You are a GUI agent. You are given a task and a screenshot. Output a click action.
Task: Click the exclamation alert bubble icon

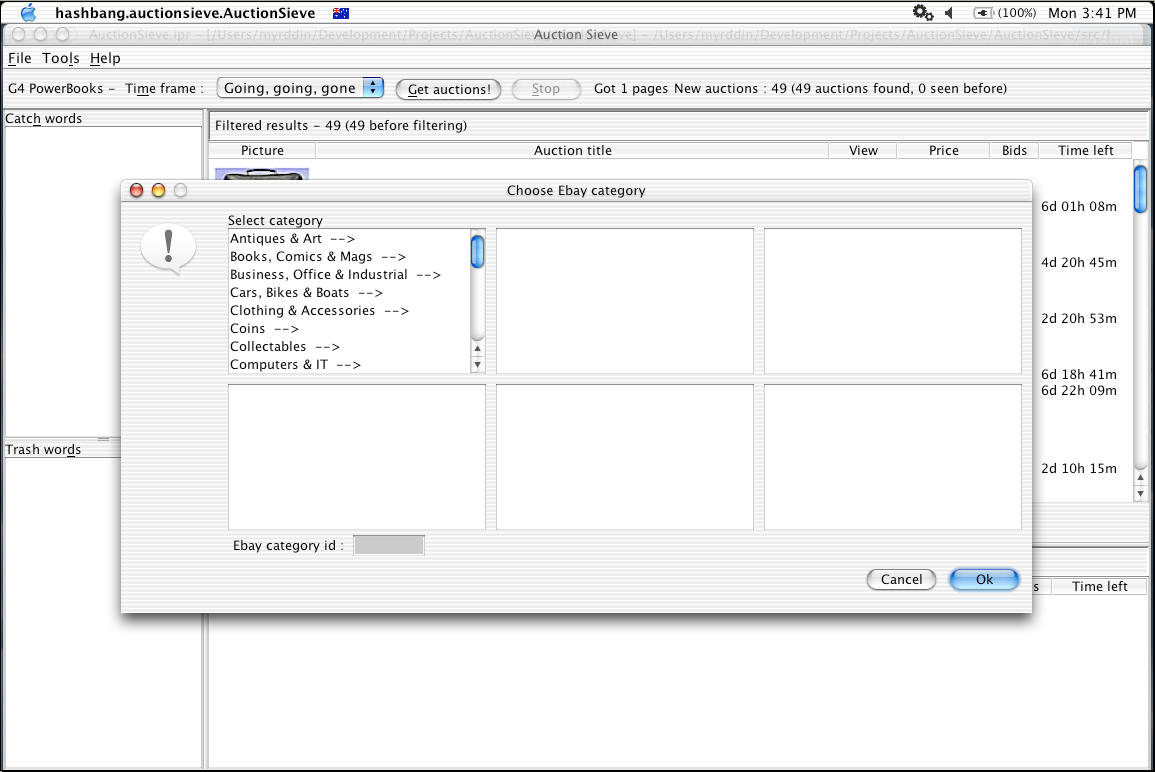[168, 248]
